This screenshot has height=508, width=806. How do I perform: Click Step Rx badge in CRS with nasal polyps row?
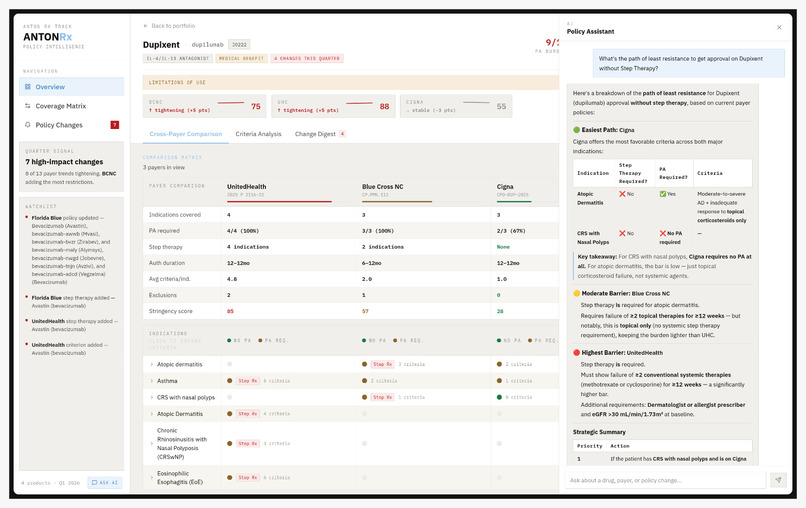pos(382,397)
